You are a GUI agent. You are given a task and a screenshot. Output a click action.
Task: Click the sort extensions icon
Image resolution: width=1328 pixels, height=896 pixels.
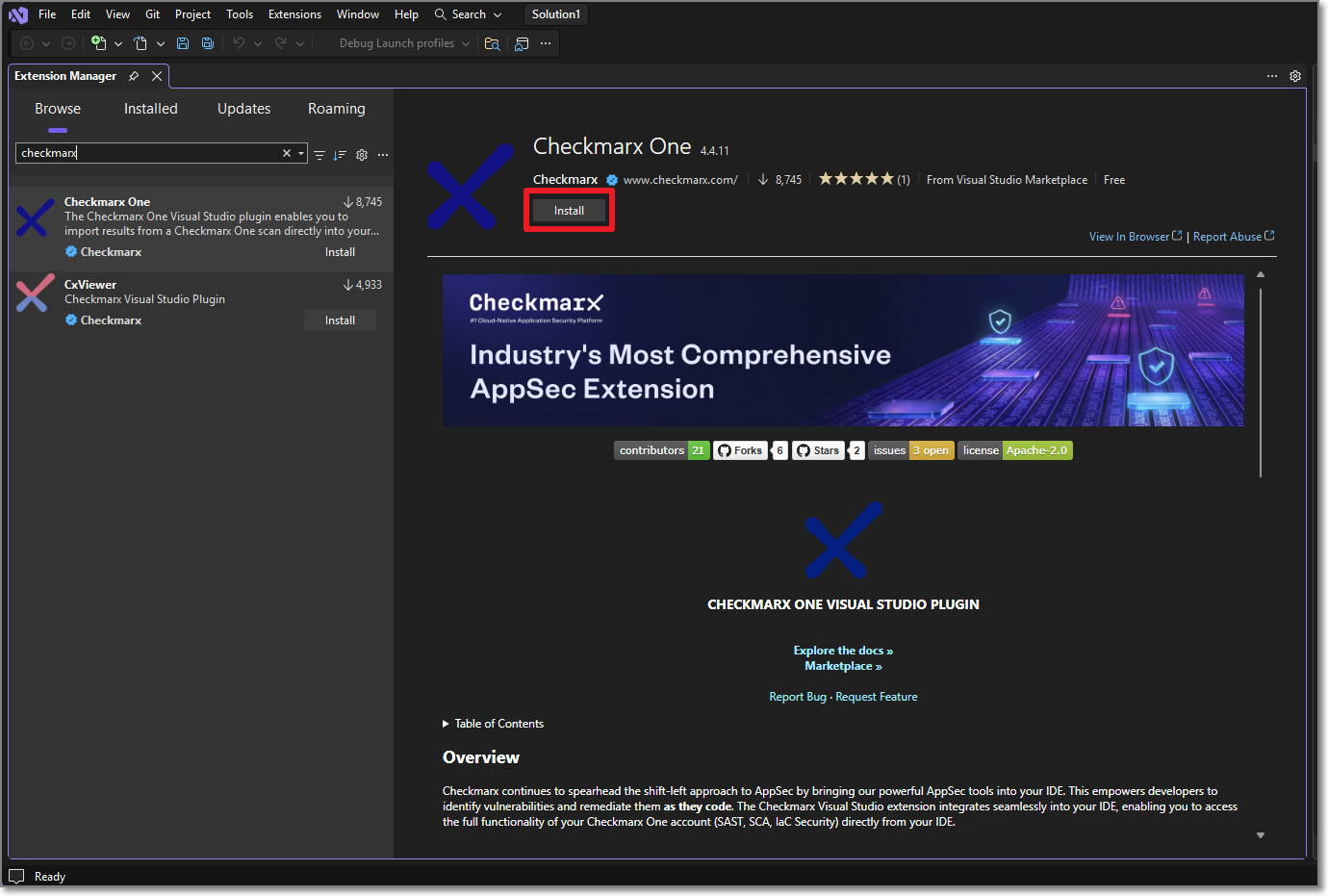click(340, 155)
